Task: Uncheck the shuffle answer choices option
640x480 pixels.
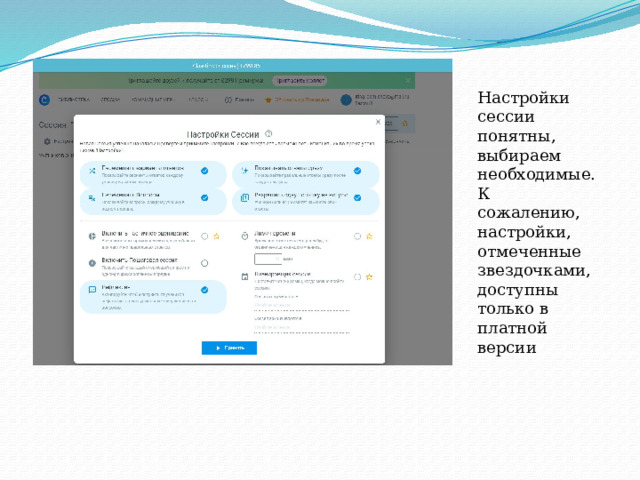Action: click(x=204, y=198)
